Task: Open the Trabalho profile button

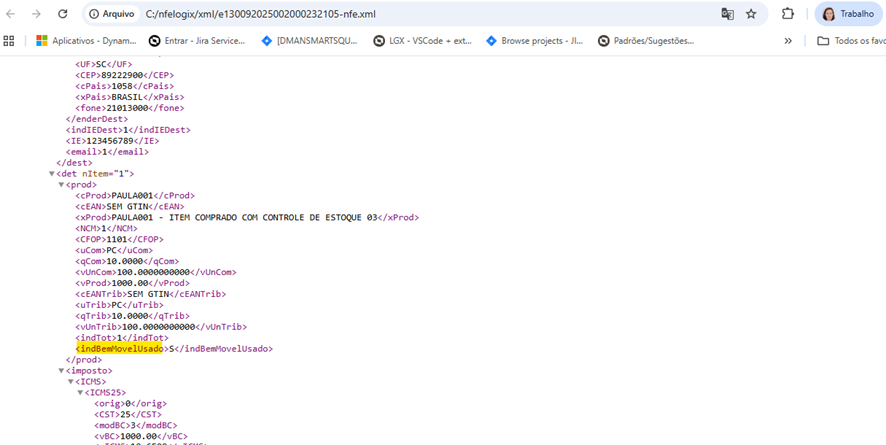Action: [848, 14]
